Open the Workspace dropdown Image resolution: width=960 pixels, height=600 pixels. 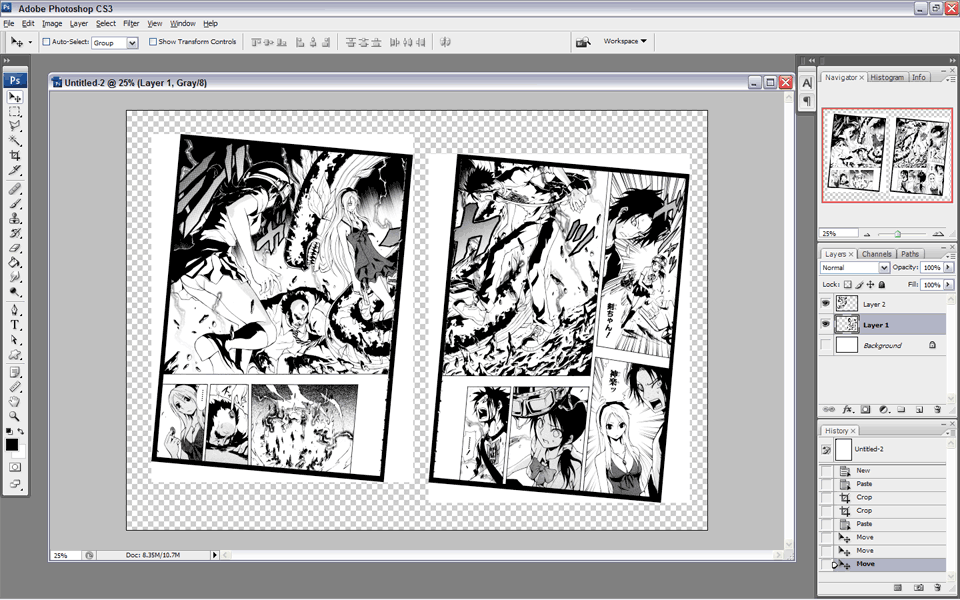coord(624,42)
